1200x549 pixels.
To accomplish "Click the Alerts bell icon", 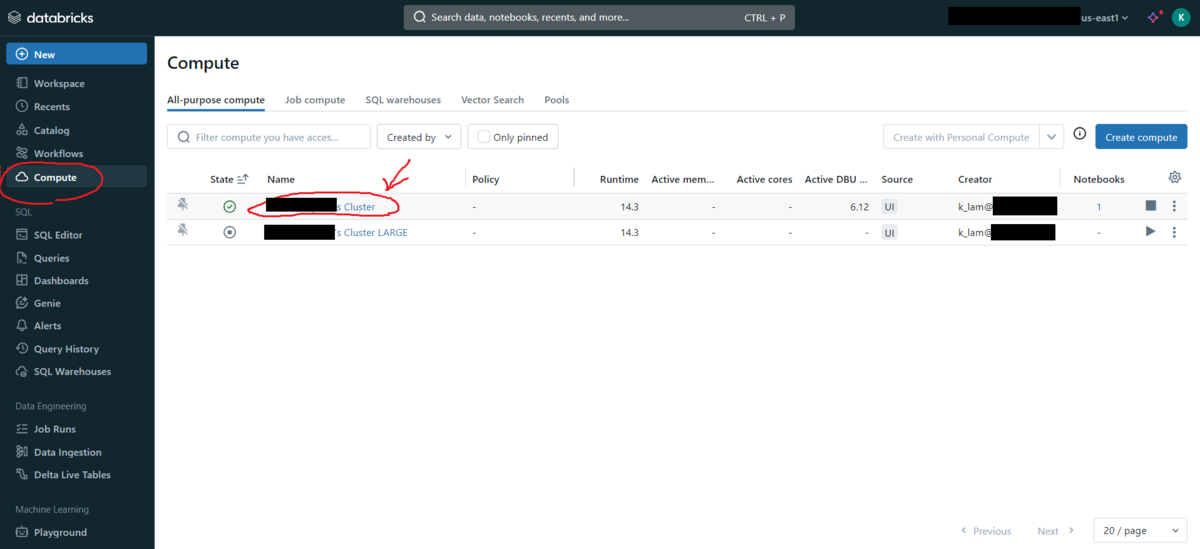I will [22, 326].
